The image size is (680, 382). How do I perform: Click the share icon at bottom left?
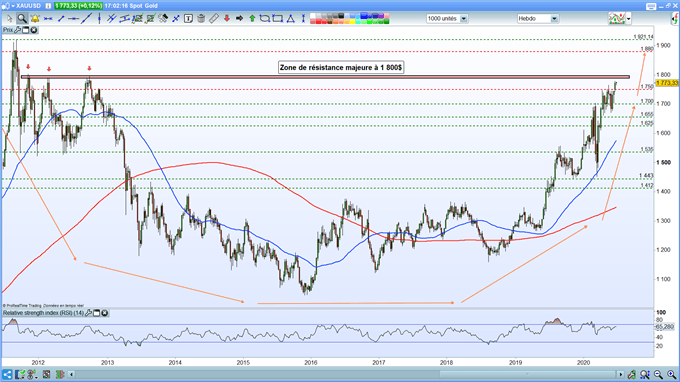pyautogui.click(x=7, y=374)
